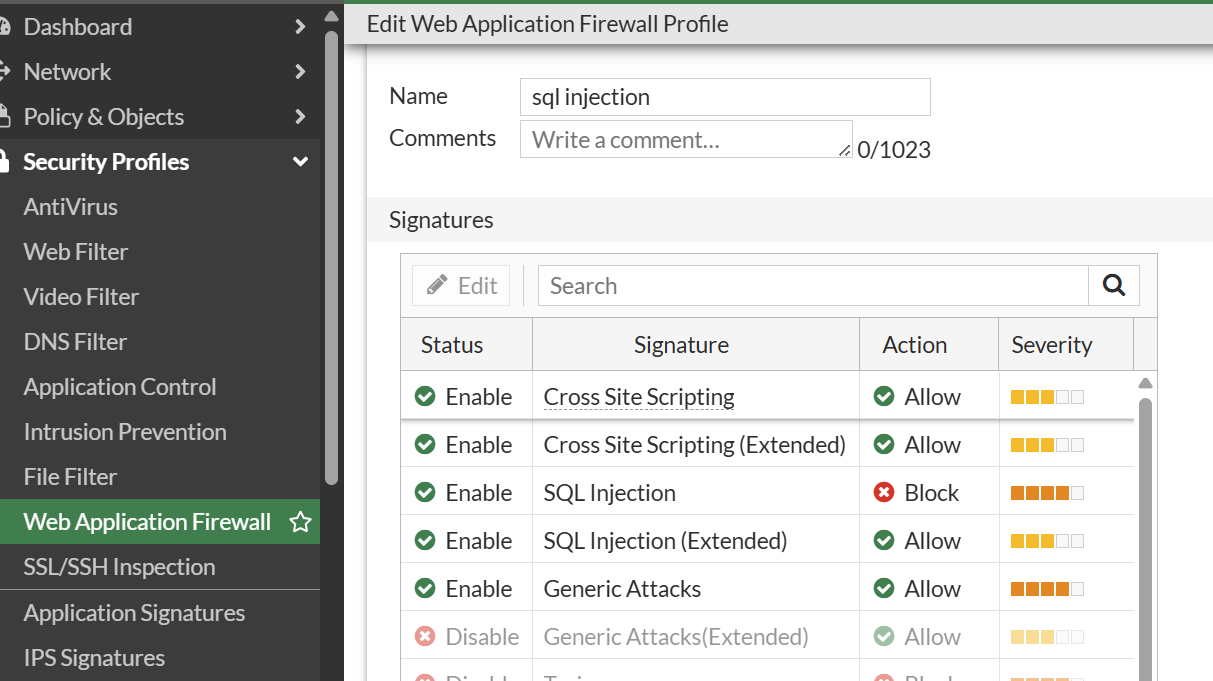The width and height of the screenshot is (1213, 681).
Task: Click the Dashboard icon in the sidebar
Action: (x=4, y=27)
